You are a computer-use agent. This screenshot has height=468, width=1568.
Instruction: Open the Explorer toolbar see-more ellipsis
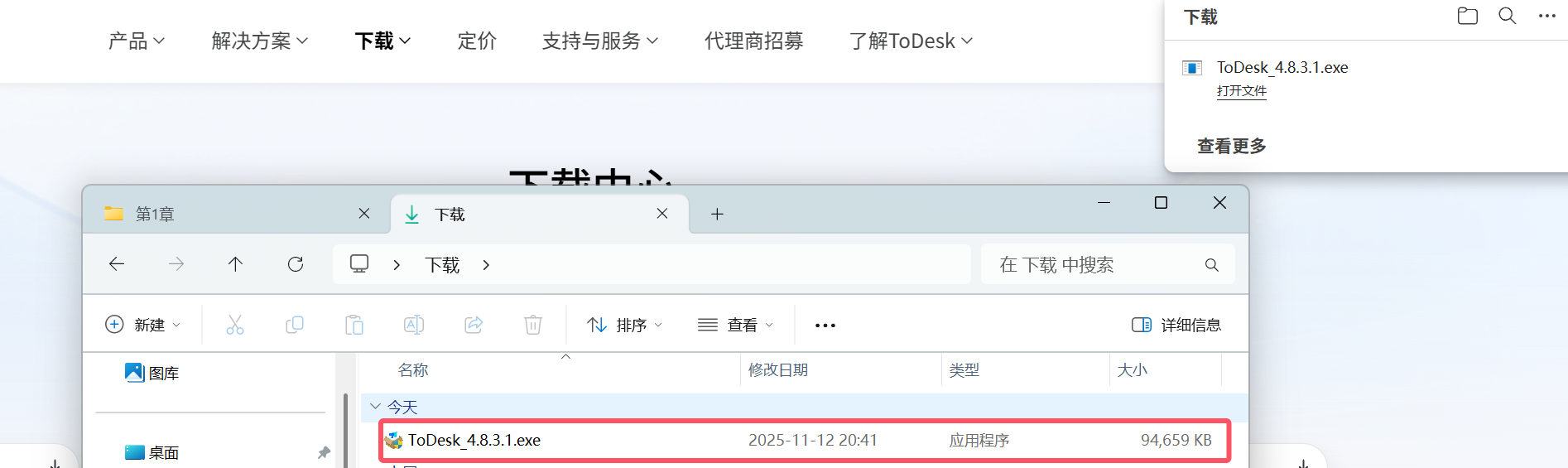[x=825, y=326]
